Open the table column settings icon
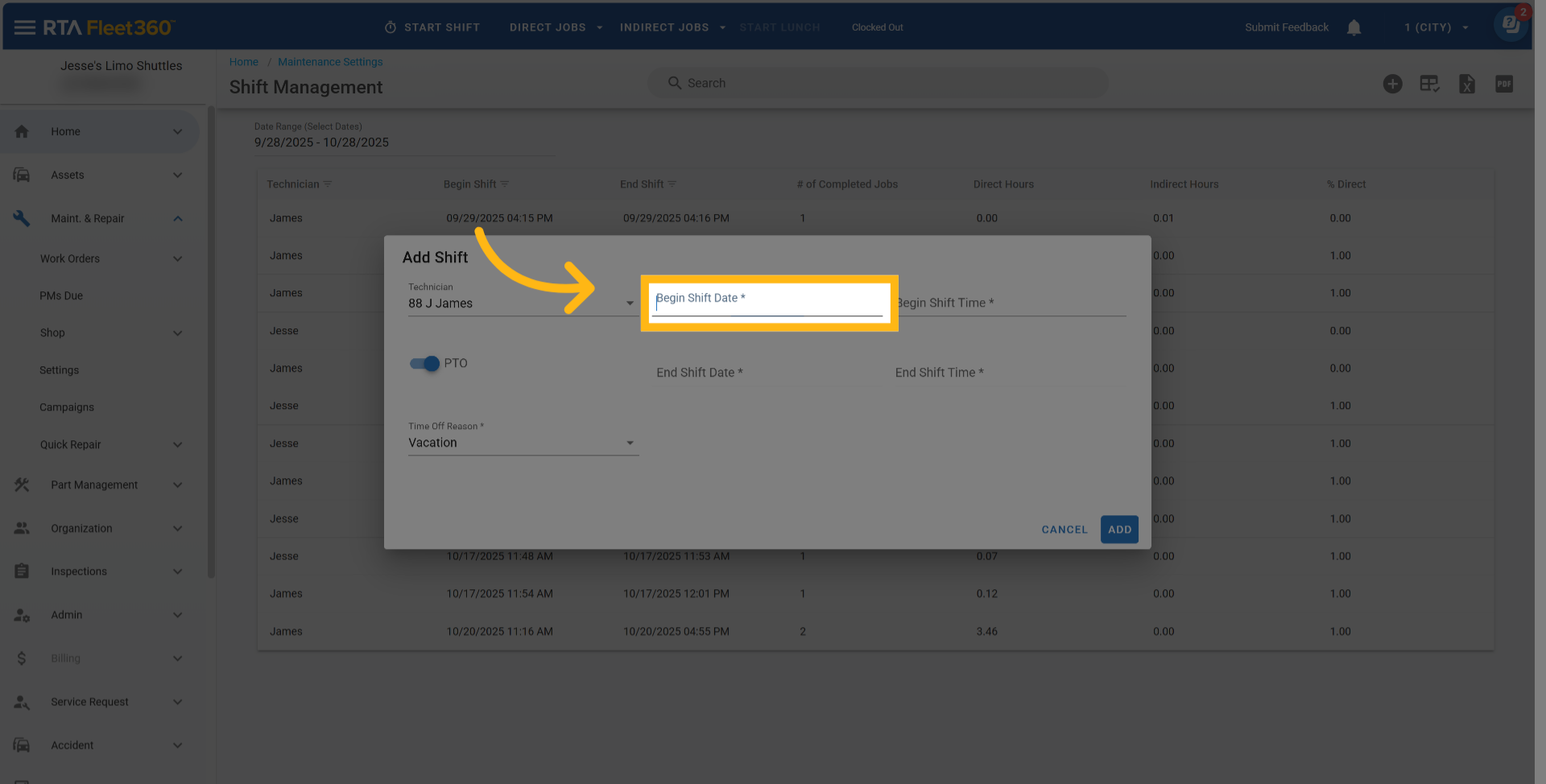The height and width of the screenshot is (784, 1546). point(1429,84)
